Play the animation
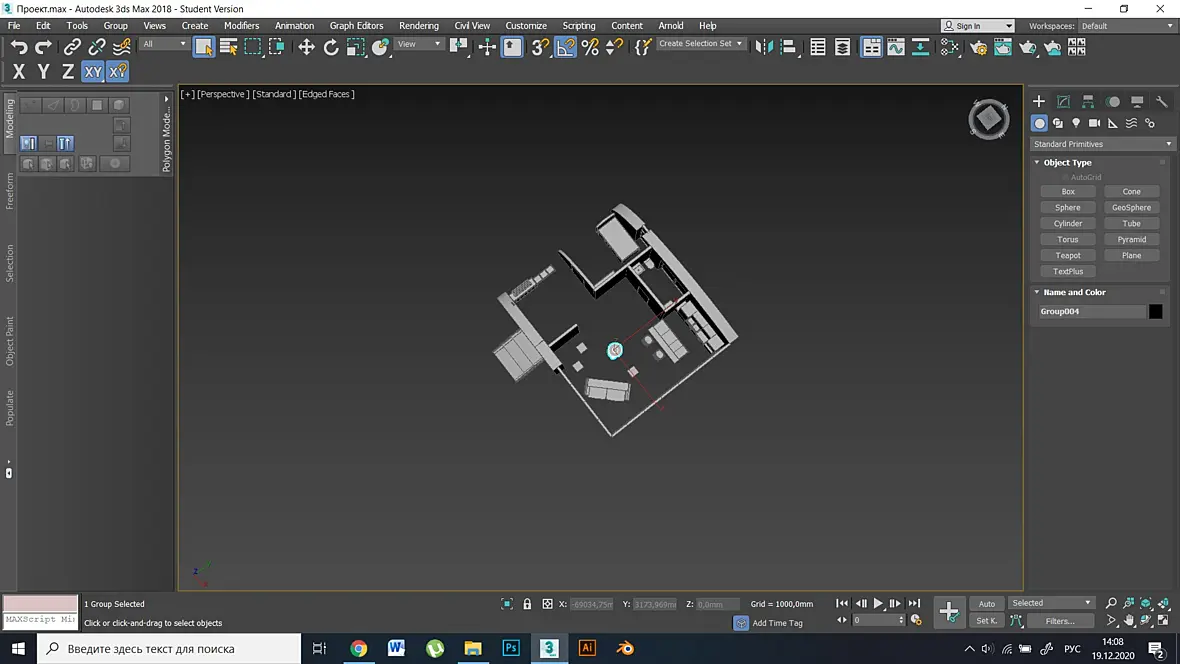Image resolution: width=1180 pixels, height=664 pixels. (x=877, y=603)
